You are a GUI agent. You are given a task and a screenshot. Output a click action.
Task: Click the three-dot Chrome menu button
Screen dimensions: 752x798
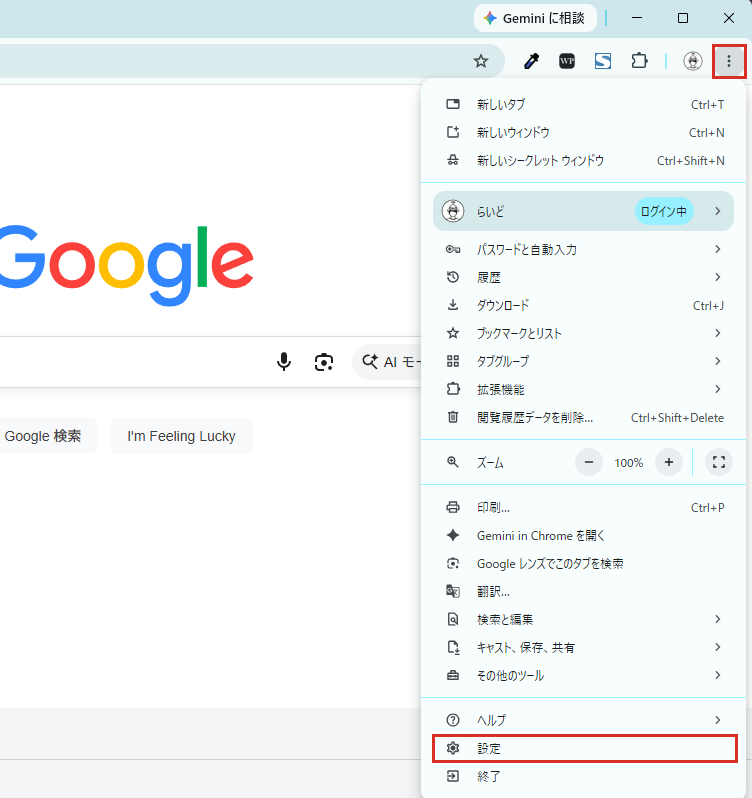[729, 62]
